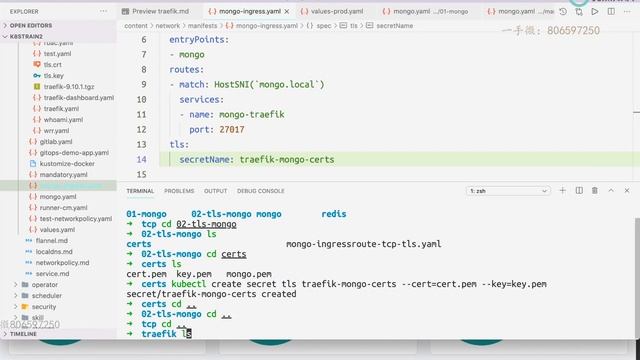Open service.md markdown file
This screenshot has width=640, height=360.
[52, 274]
